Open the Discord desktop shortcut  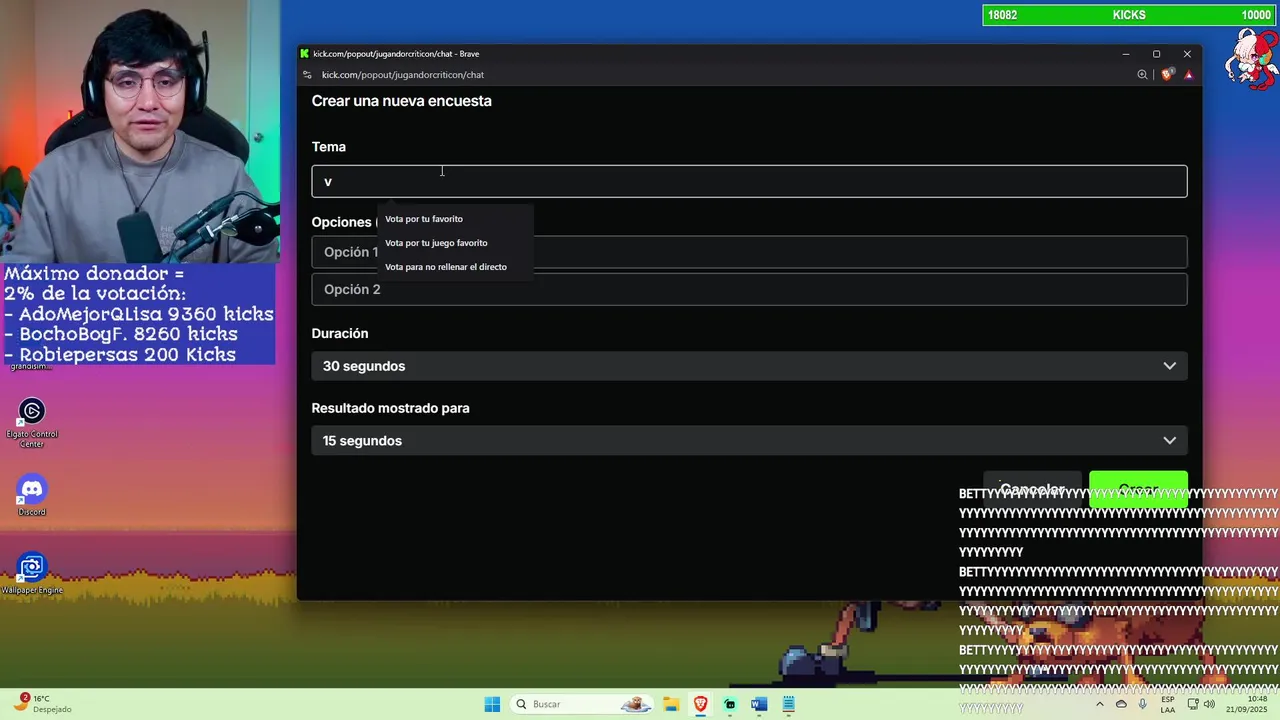coord(32,496)
